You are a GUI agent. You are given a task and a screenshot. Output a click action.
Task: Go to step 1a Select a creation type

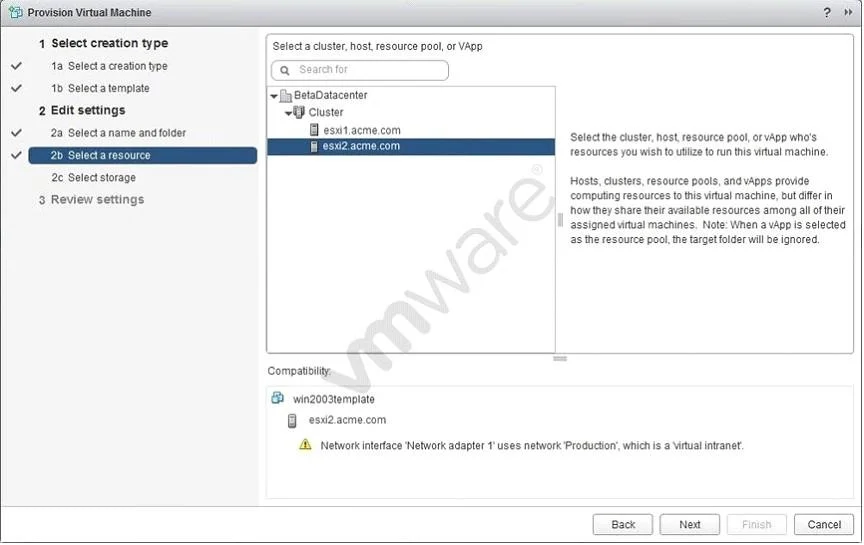tap(109, 66)
